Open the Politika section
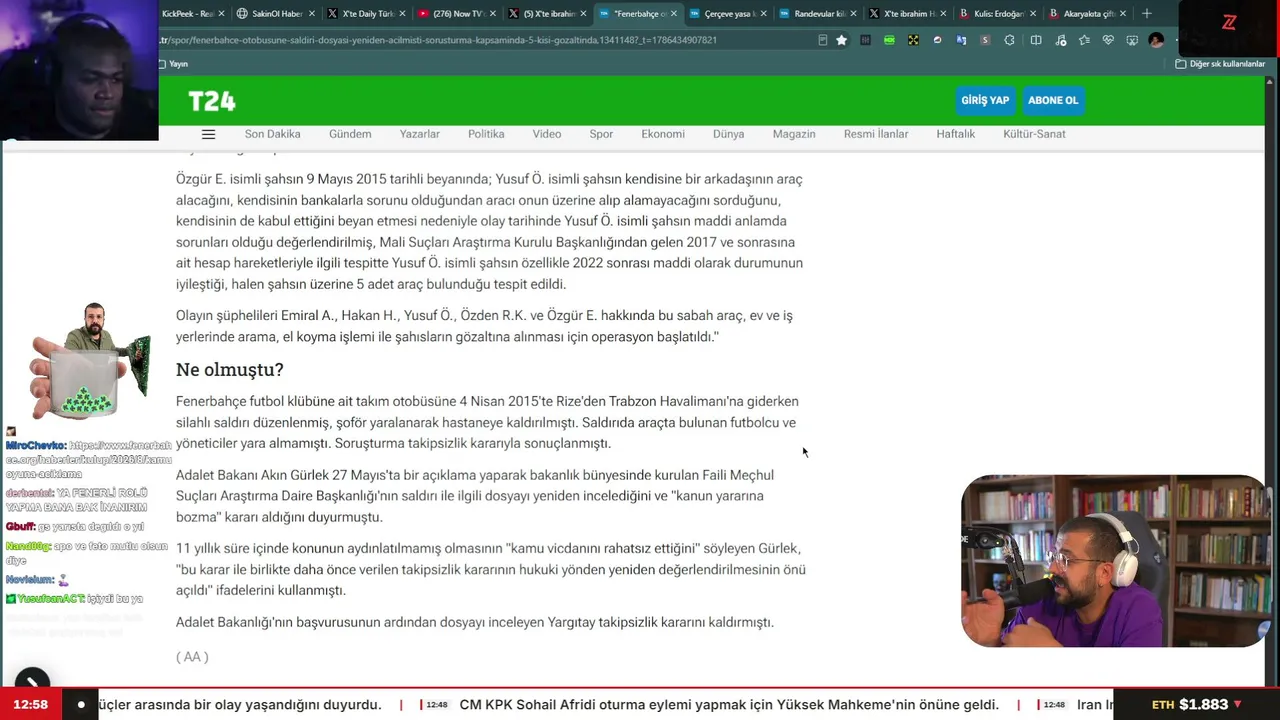1280x720 pixels. pyautogui.click(x=486, y=134)
